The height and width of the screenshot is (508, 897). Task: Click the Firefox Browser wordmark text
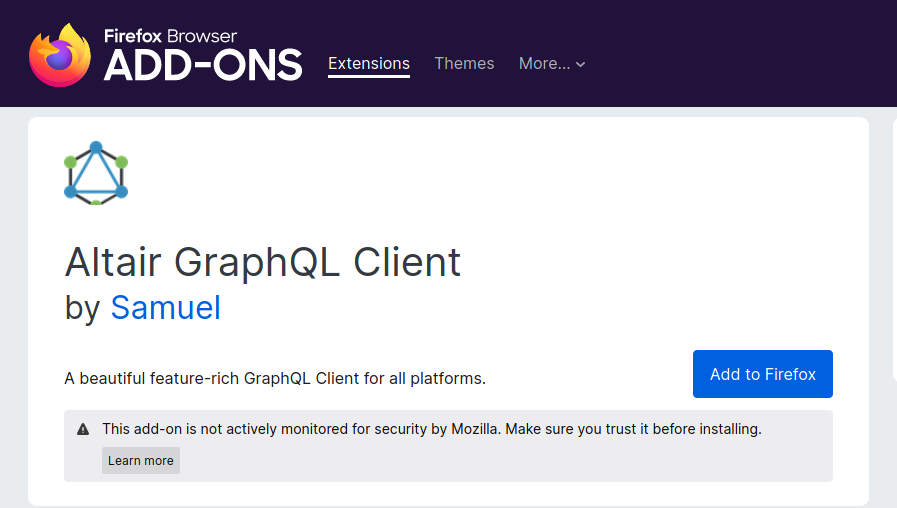click(170, 36)
